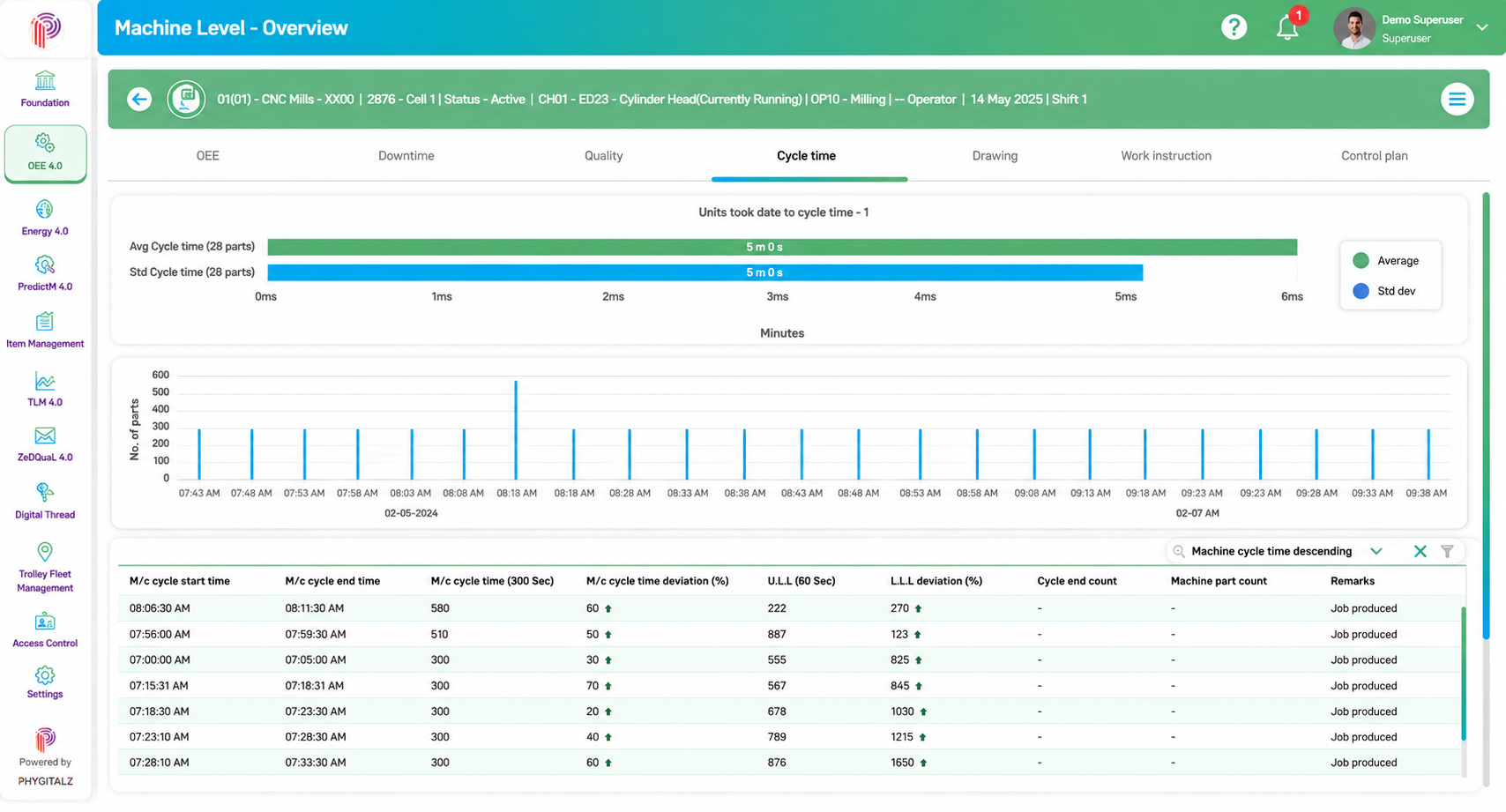The height and width of the screenshot is (812, 1506).
Task: Switch to the Quality tab
Action: click(x=603, y=156)
